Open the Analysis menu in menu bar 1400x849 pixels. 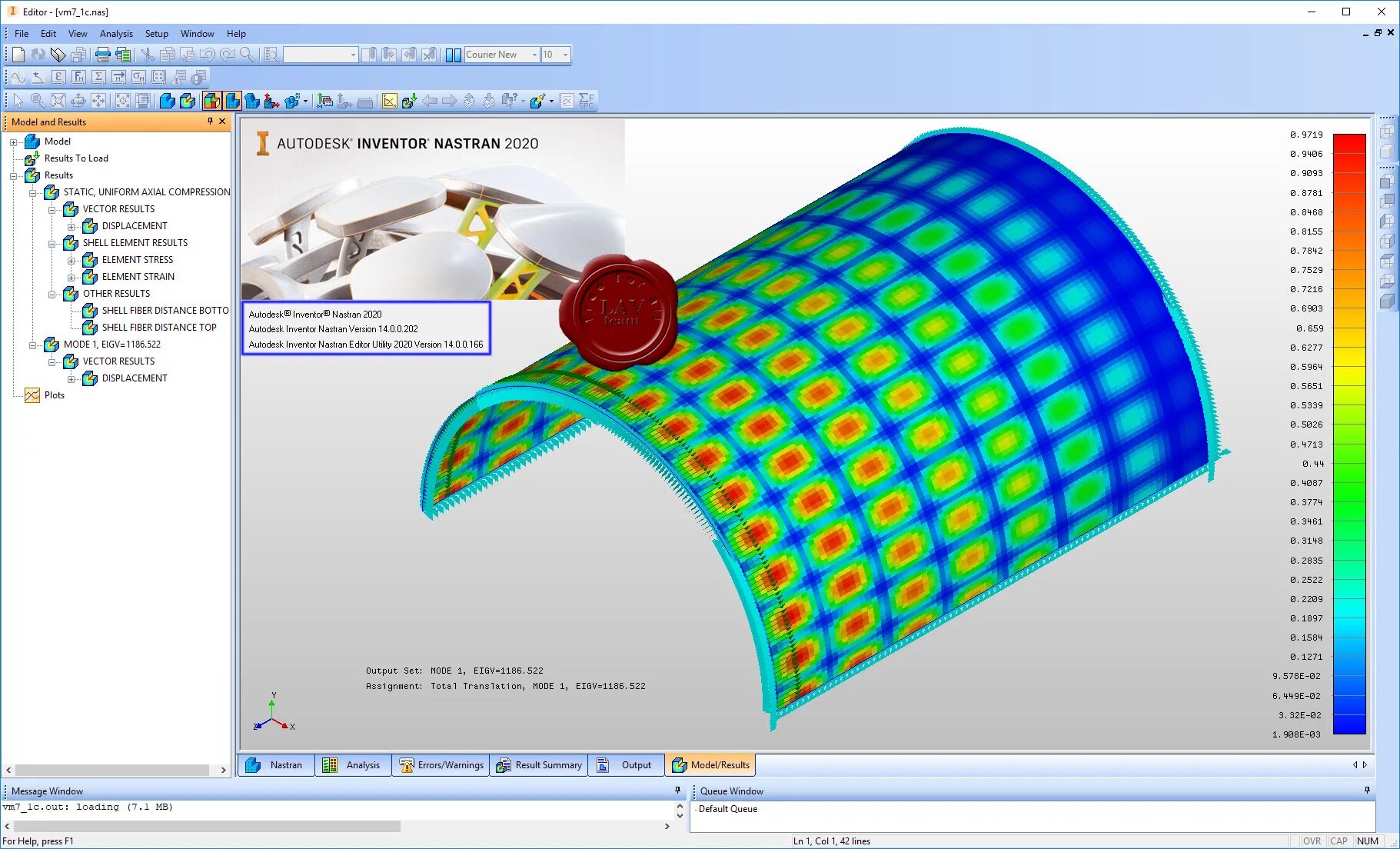tap(116, 34)
